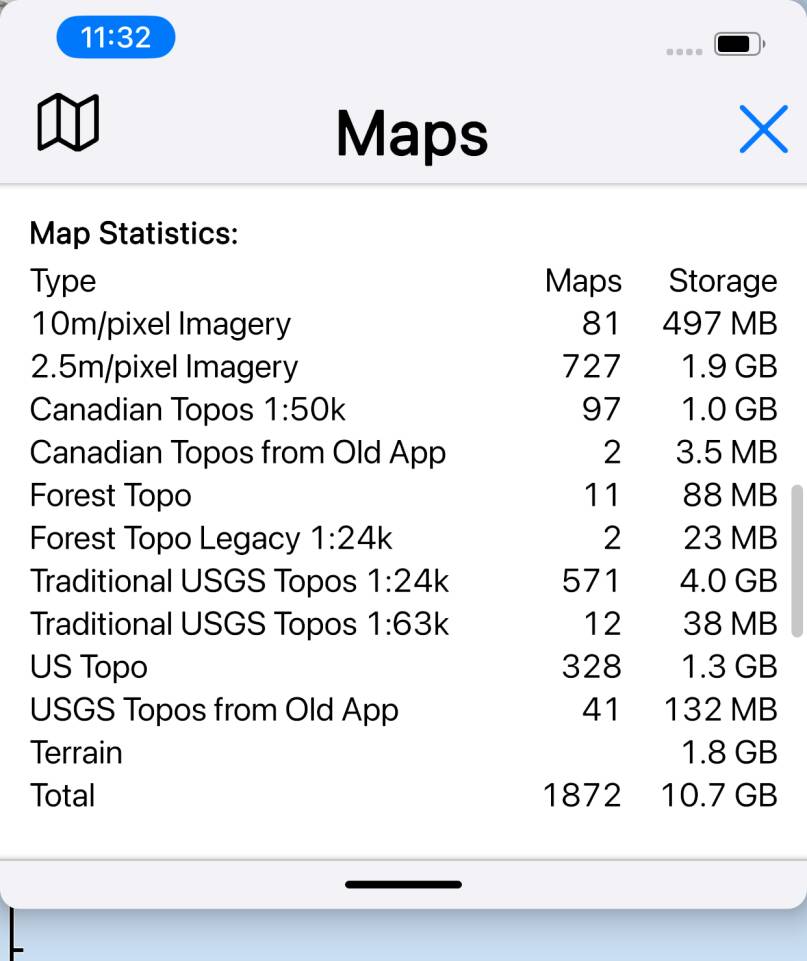Close the Maps panel with the X
This screenshot has height=961, width=807.
click(x=764, y=129)
